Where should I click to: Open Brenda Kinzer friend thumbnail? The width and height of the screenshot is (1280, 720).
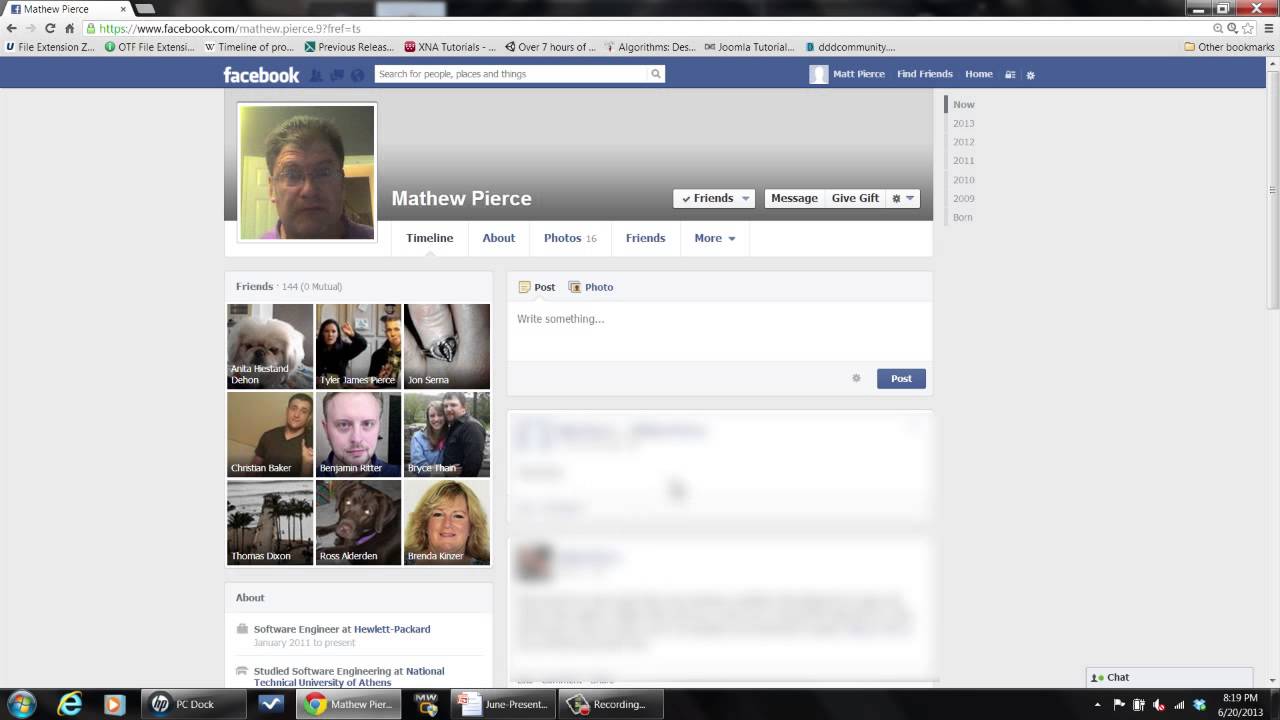pos(447,522)
